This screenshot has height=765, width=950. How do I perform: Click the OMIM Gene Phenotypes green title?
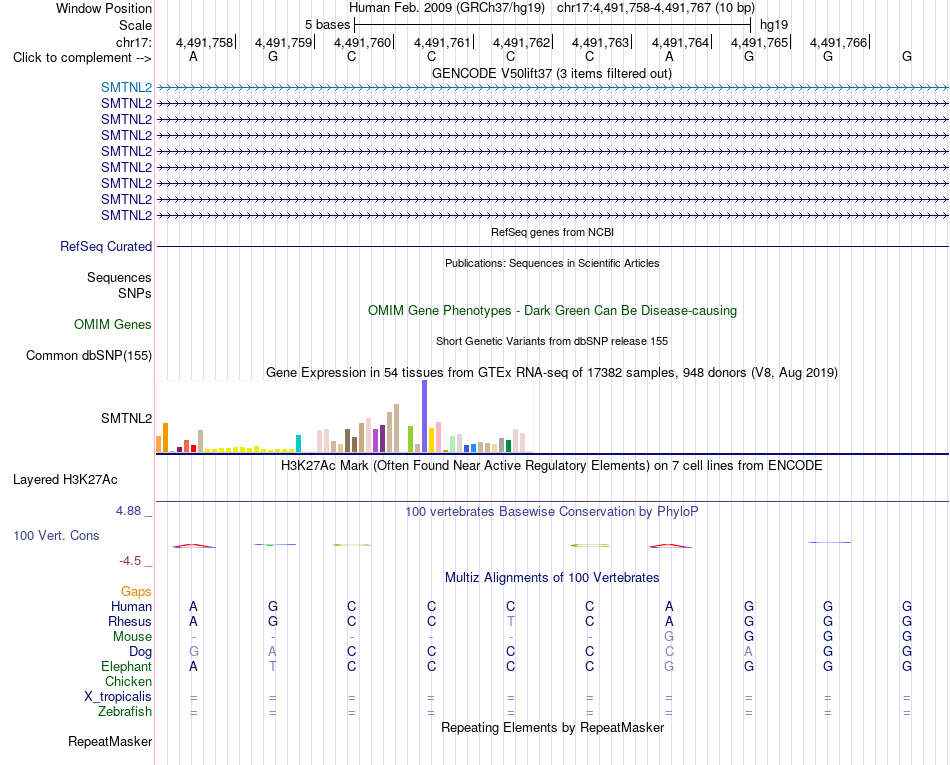point(552,311)
